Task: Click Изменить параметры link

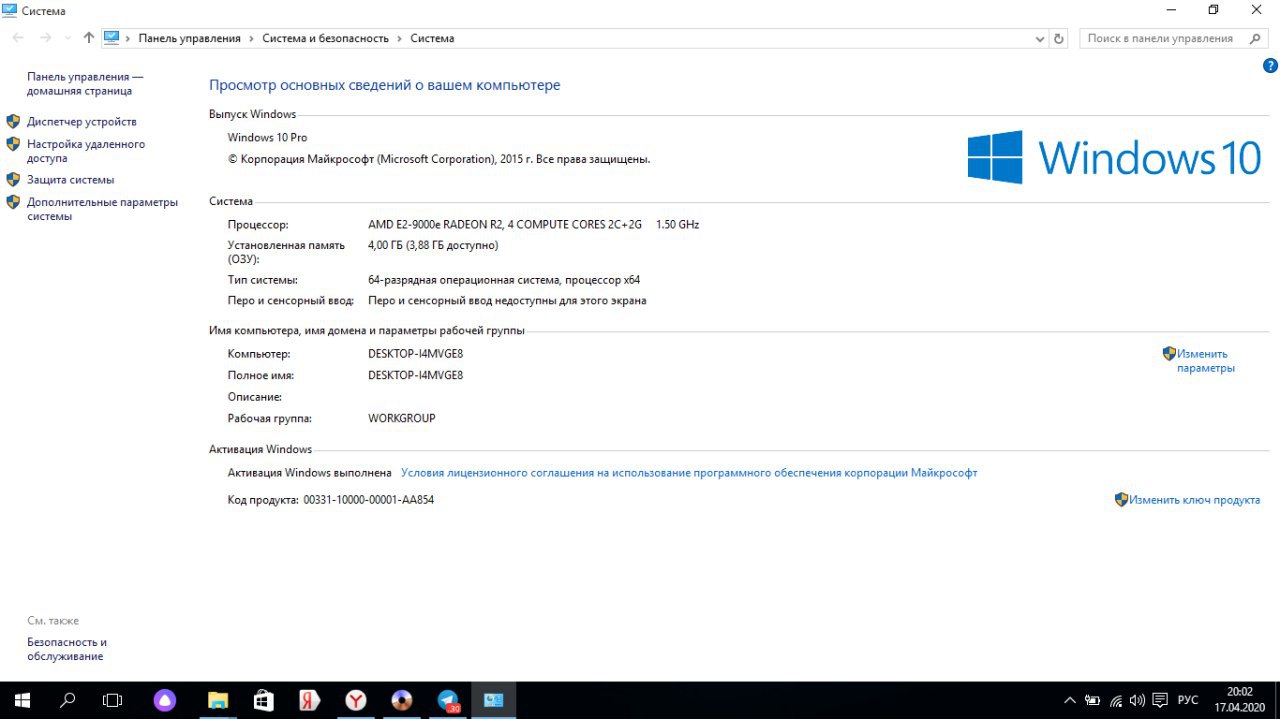Action: coord(1205,361)
